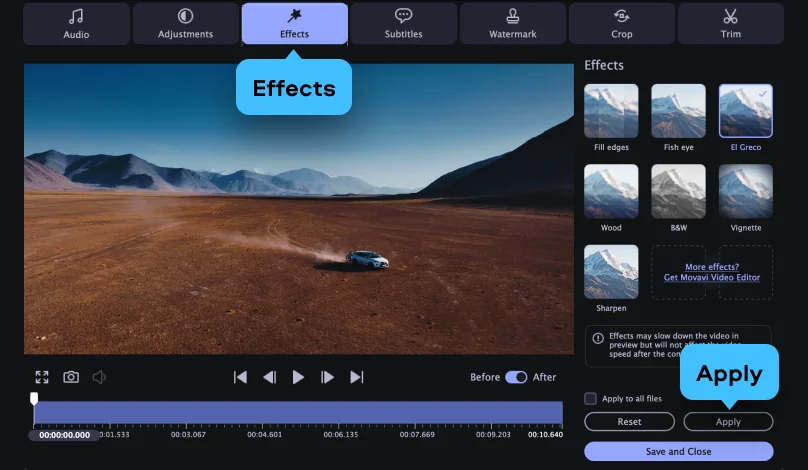This screenshot has height=470, width=808.
Task: Play the video preview
Action: tap(298, 377)
